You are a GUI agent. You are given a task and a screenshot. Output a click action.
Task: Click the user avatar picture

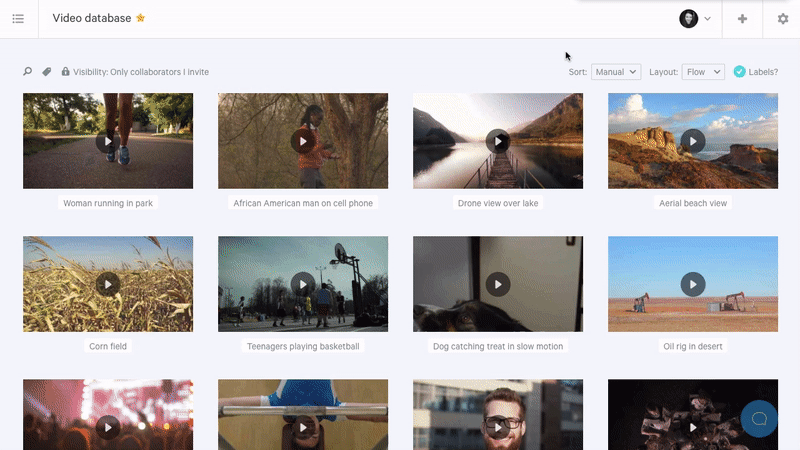coord(688,19)
